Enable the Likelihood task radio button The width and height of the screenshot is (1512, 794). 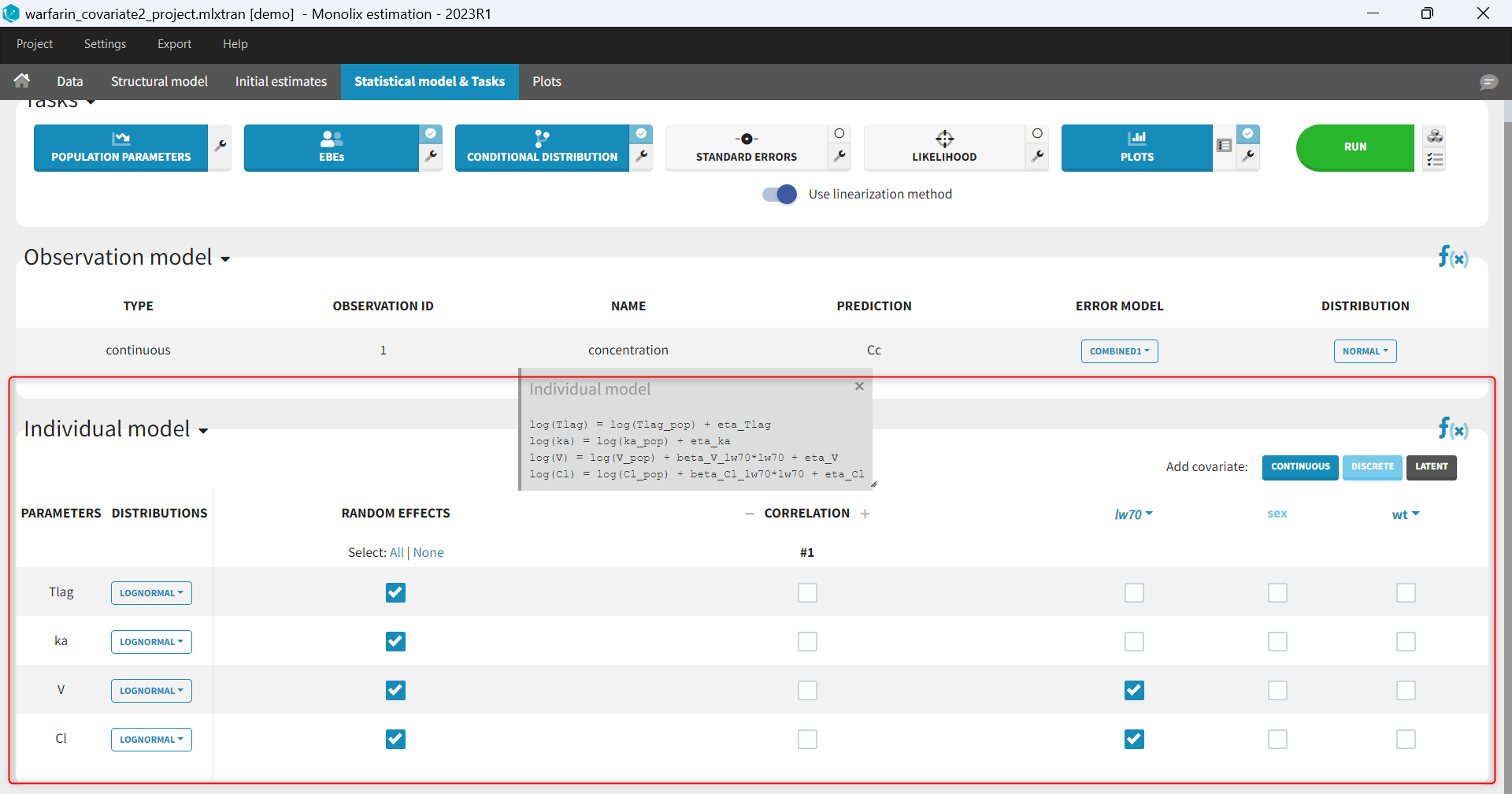(1037, 134)
